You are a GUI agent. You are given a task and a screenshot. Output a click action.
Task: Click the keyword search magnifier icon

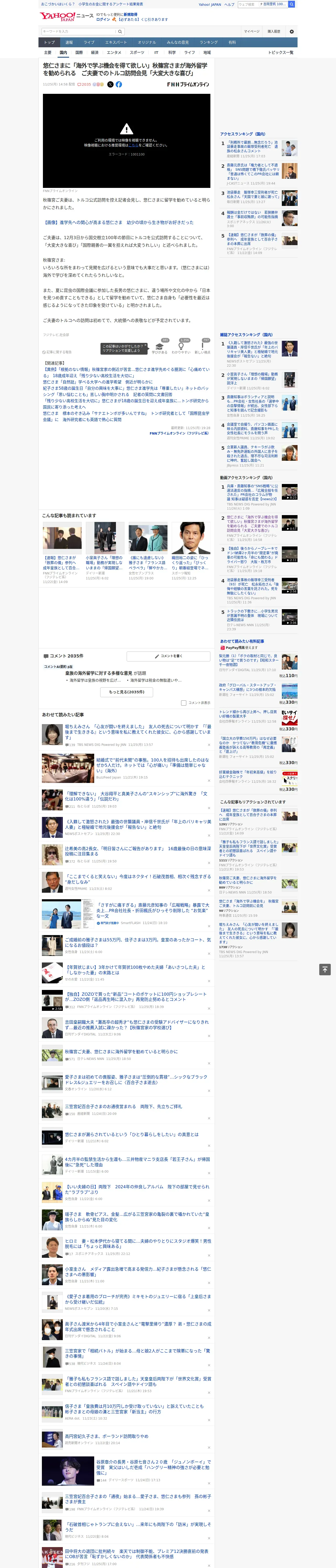[x=121, y=32]
